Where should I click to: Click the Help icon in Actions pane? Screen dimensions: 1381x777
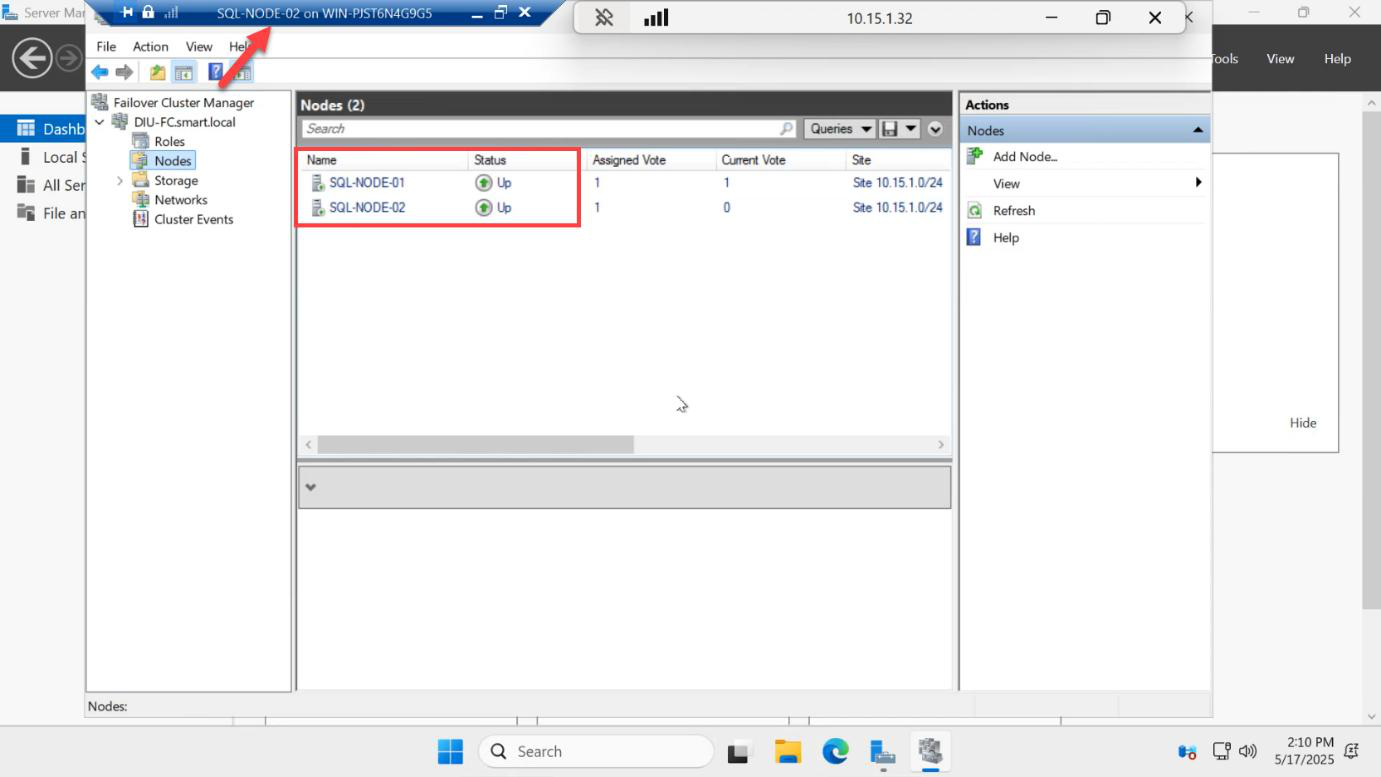(x=975, y=238)
